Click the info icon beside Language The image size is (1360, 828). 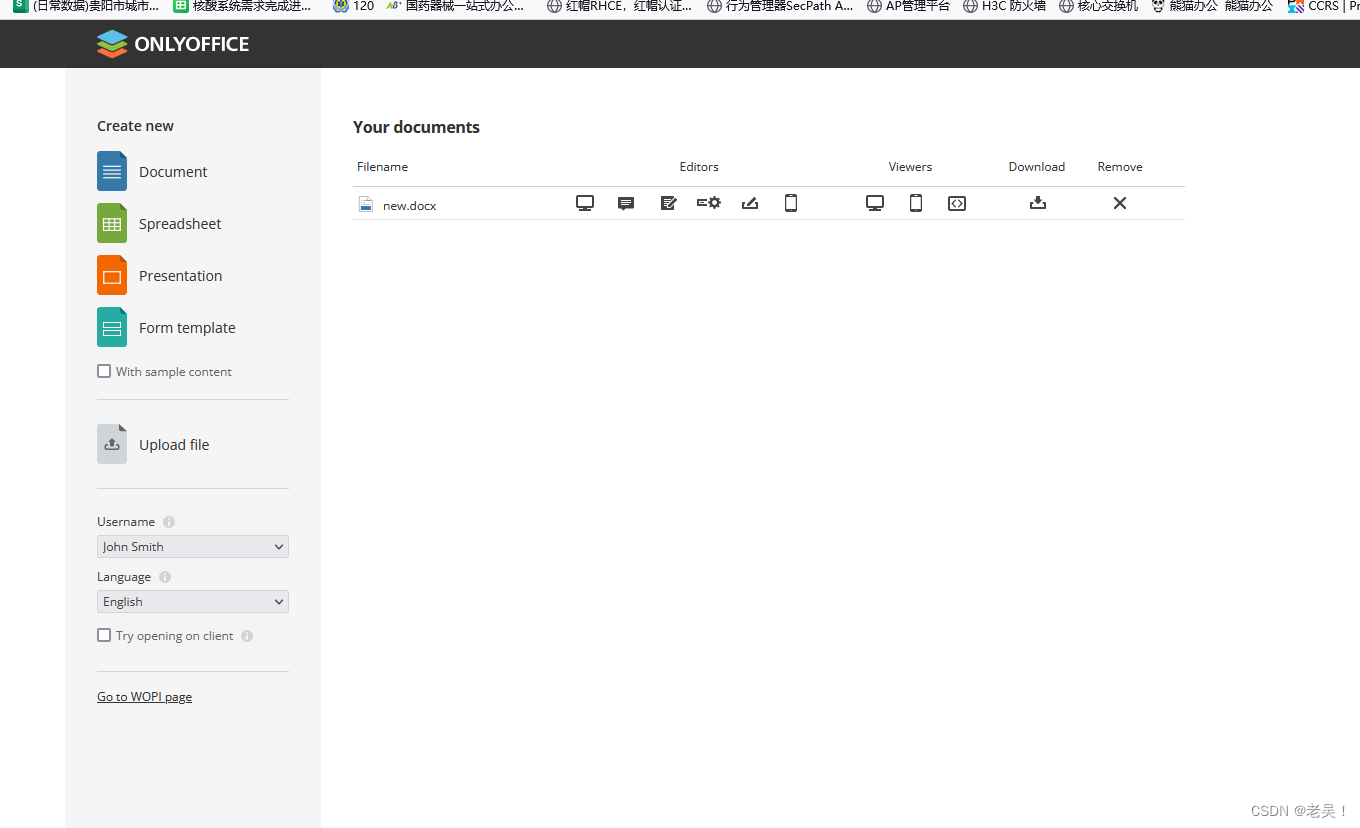coord(165,577)
